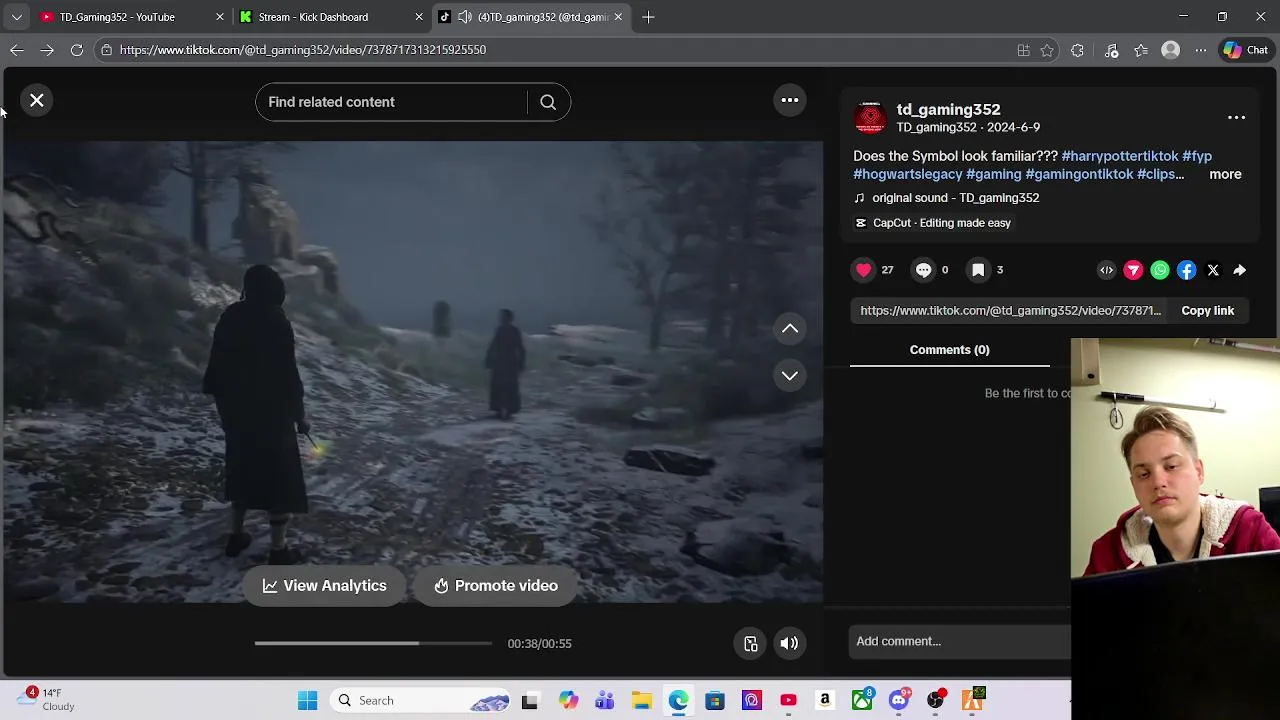Seek on the video progress bar
This screenshot has width=1280, height=720.
tap(373, 643)
